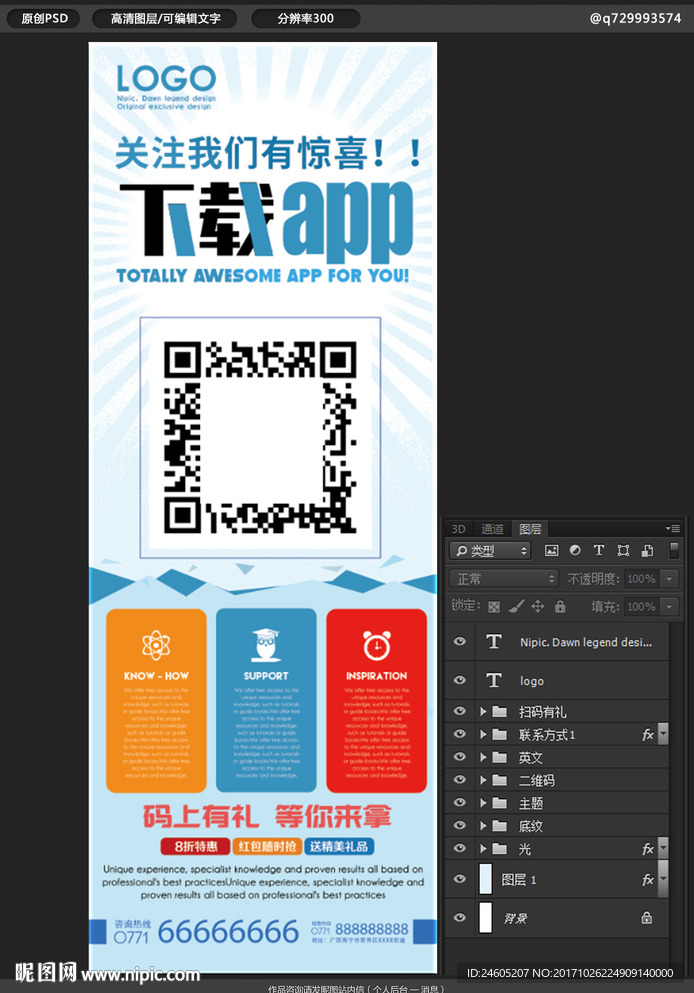The height and width of the screenshot is (993, 694).
Task: Select the 送精美礼品 blue badge
Action: pos(339,847)
